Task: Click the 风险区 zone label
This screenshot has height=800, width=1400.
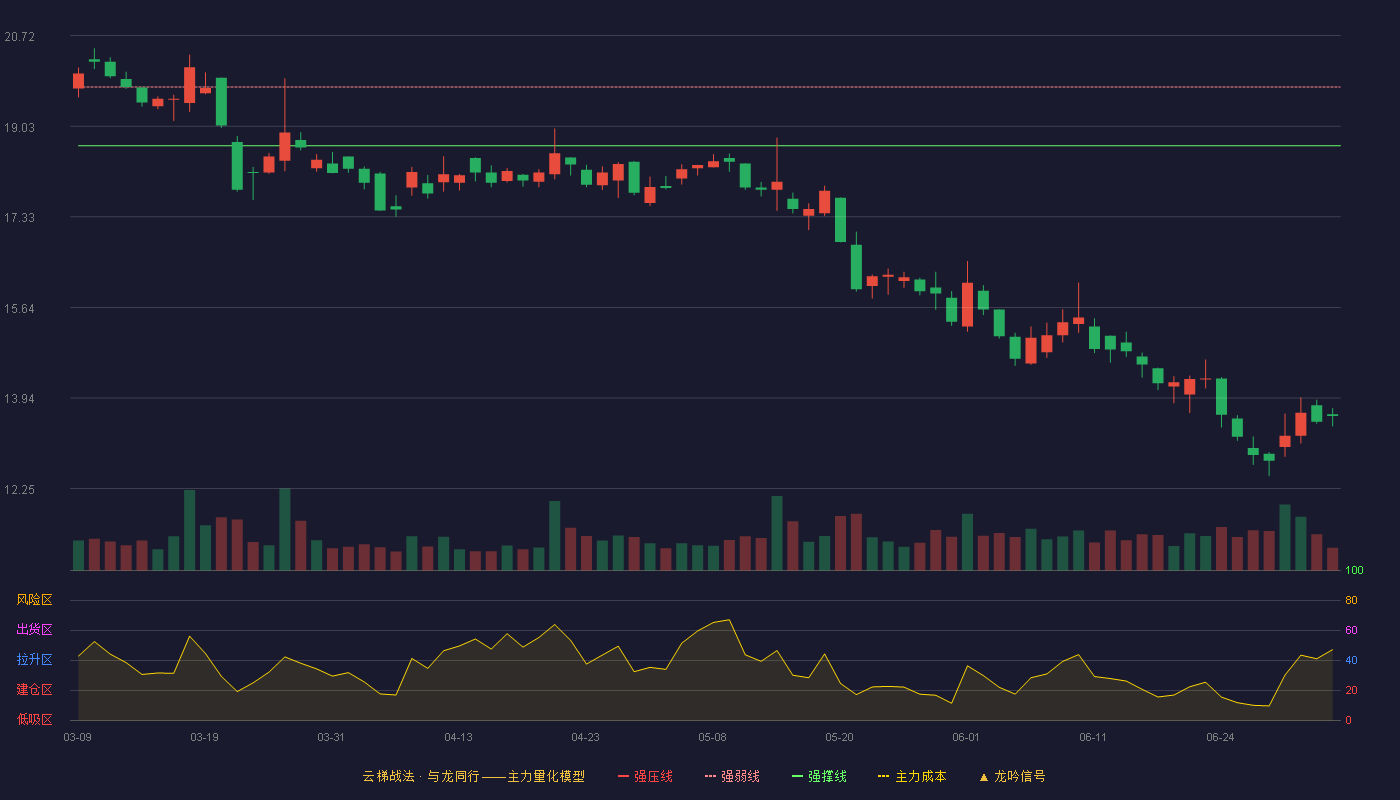Action: pos(34,600)
